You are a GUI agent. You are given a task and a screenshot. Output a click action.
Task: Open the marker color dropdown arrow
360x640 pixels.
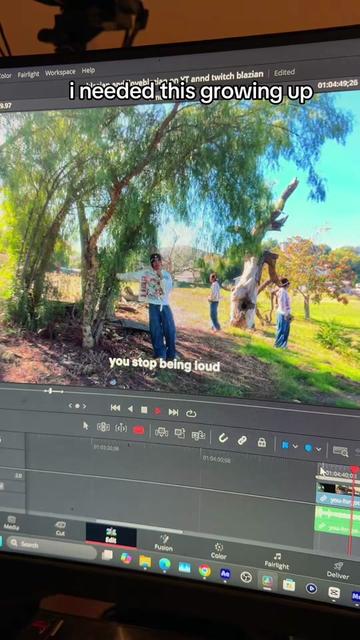click(318, 449)
